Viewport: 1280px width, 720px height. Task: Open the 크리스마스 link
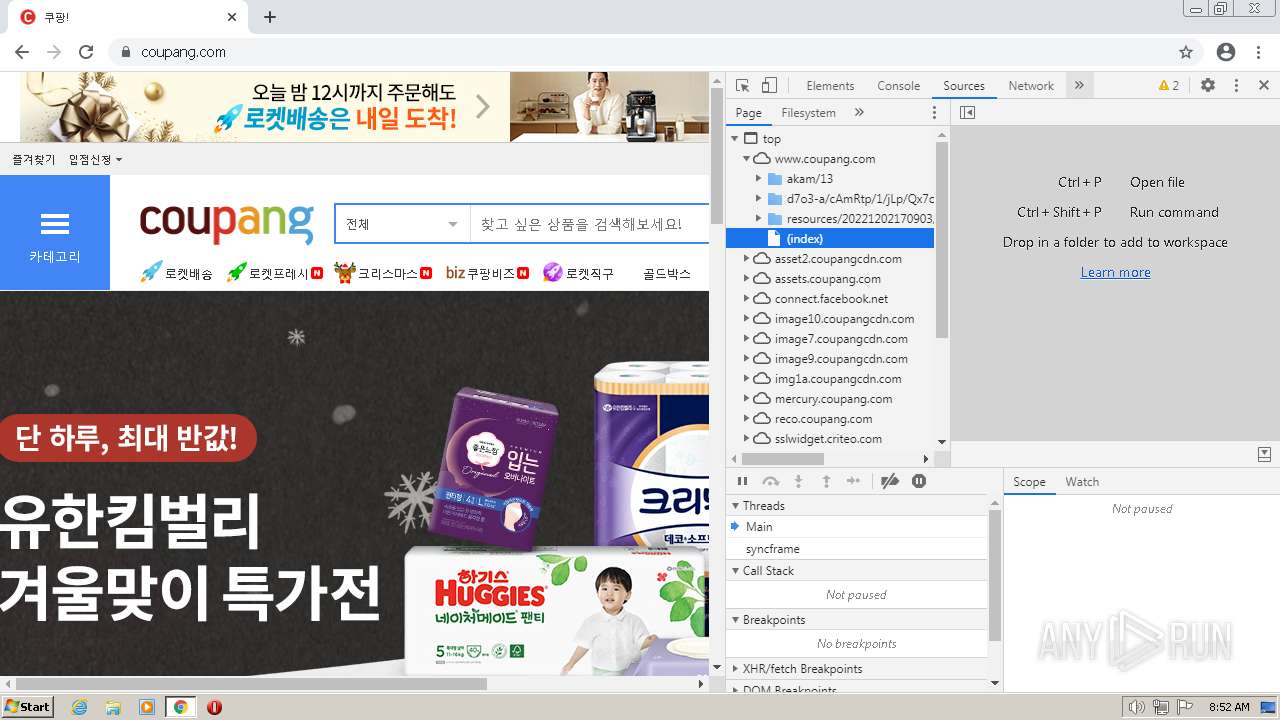click(x=383, y=272)
